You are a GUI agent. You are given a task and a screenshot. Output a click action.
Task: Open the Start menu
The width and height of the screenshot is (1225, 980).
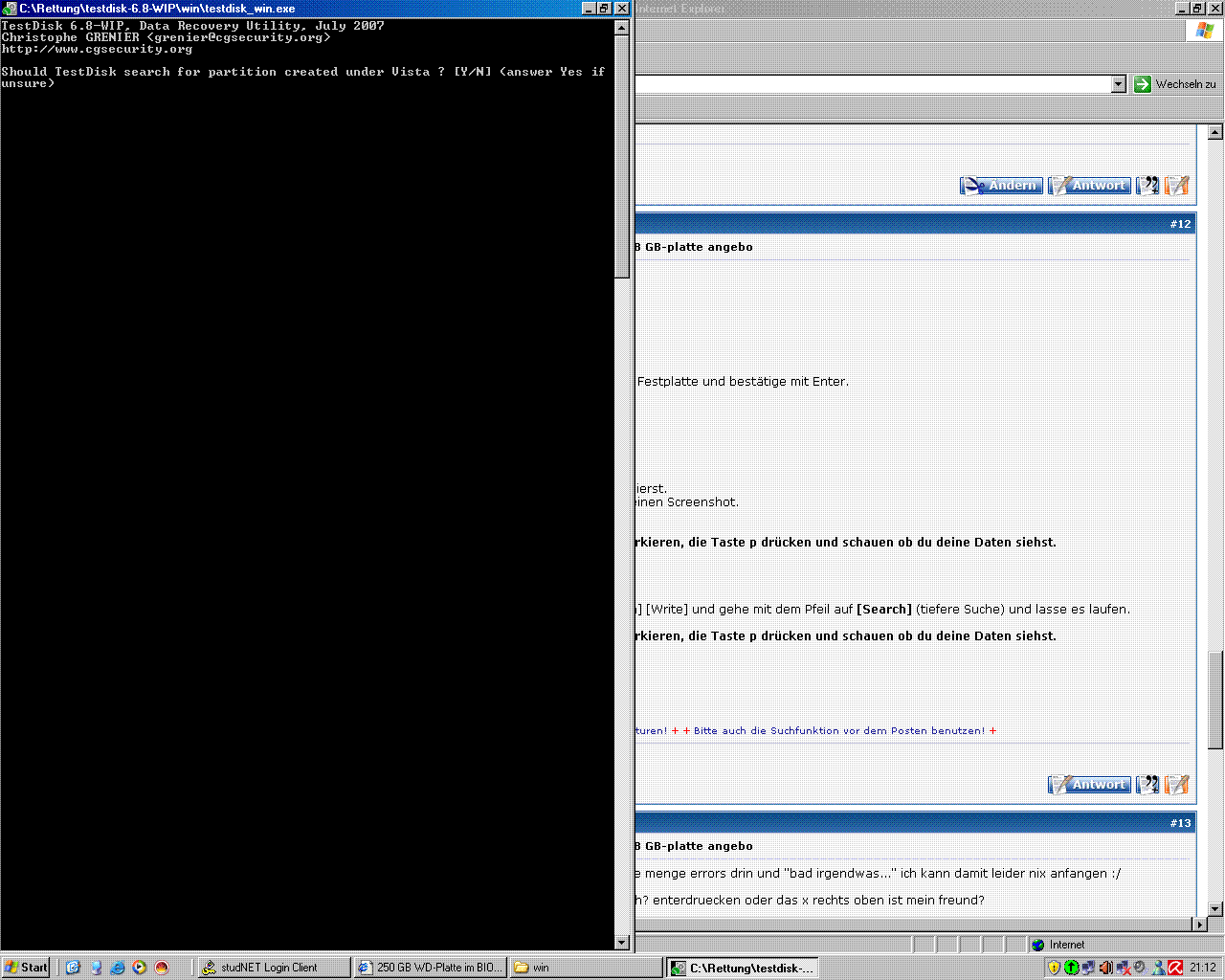[x=27, y=968]
